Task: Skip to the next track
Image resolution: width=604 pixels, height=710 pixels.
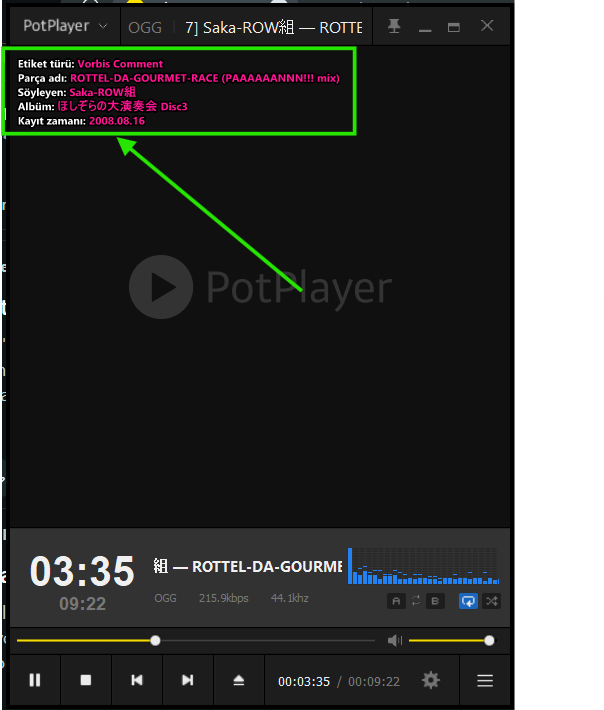Action: pos(187,680)
